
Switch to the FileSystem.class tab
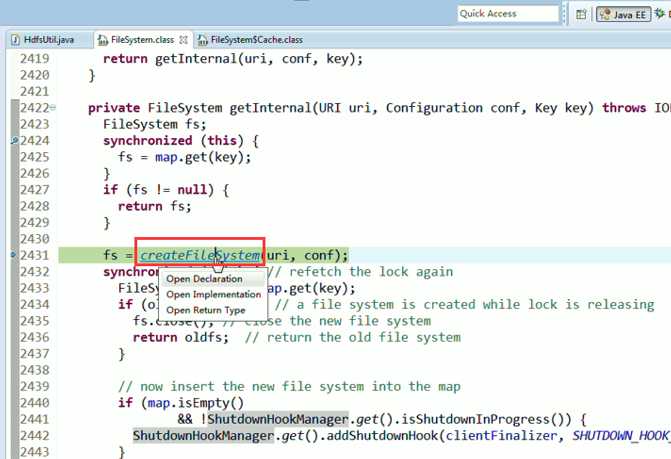(142, 40)
